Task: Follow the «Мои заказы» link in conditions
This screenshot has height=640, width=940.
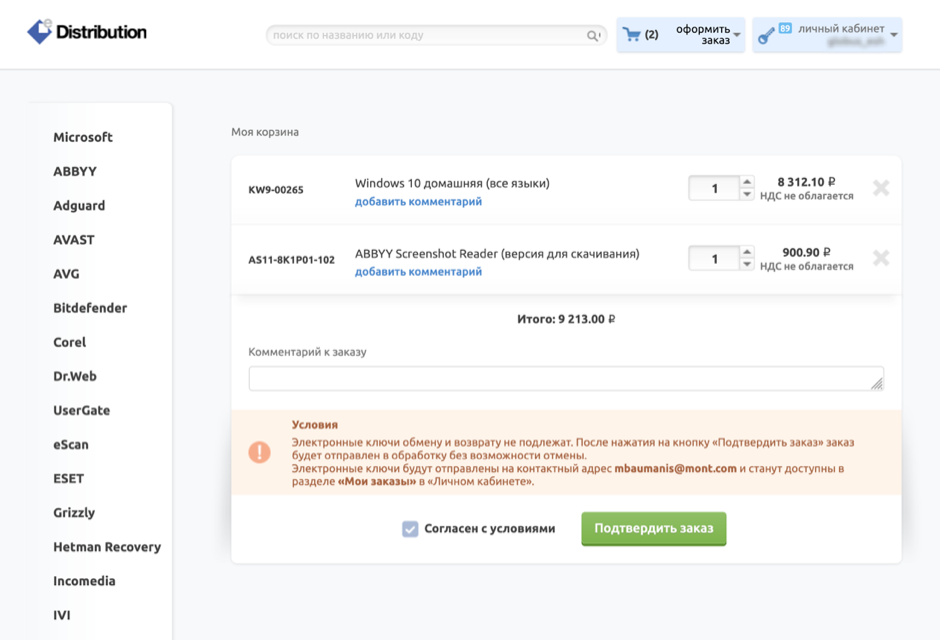Action: pos(376,482)
